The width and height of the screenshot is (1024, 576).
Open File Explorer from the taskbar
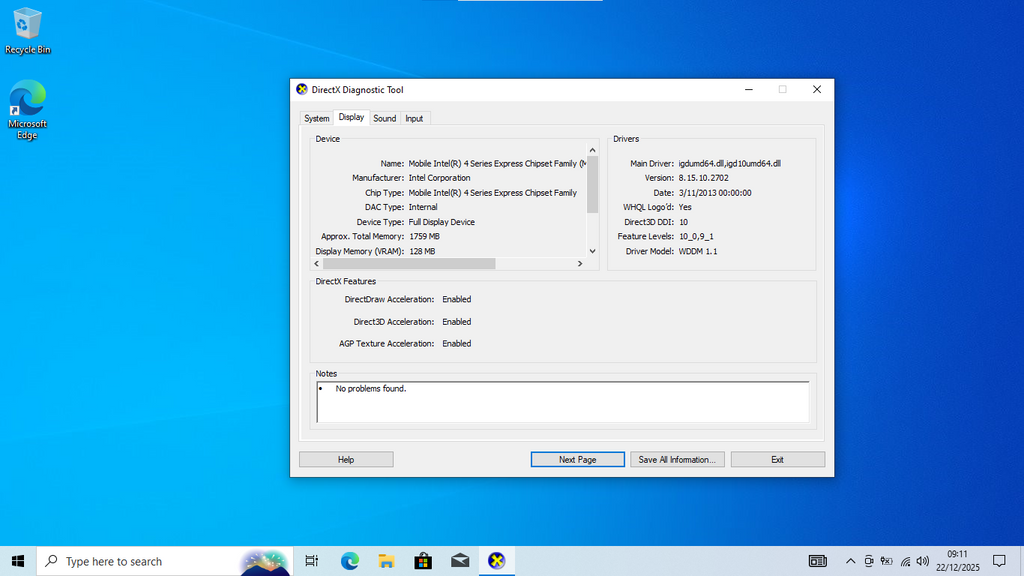point(386,561)
